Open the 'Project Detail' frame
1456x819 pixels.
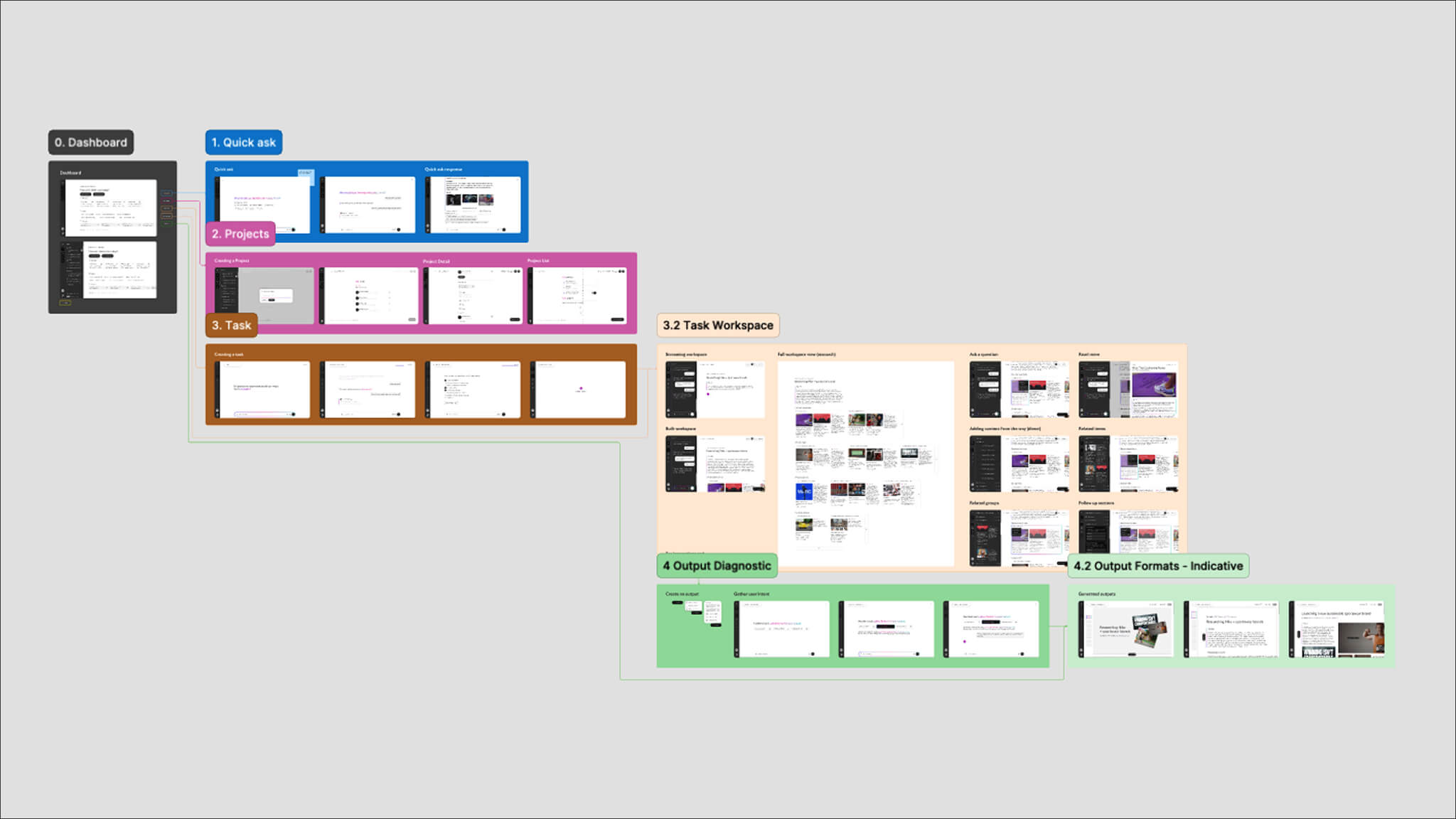(x=473, y=296)
